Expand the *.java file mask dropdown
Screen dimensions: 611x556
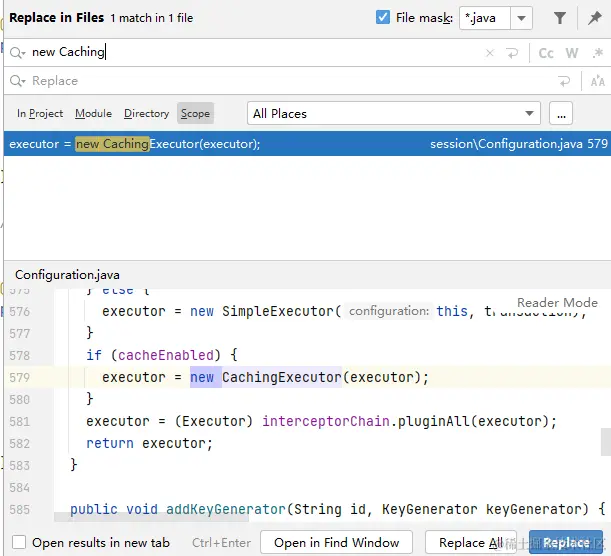521,18
